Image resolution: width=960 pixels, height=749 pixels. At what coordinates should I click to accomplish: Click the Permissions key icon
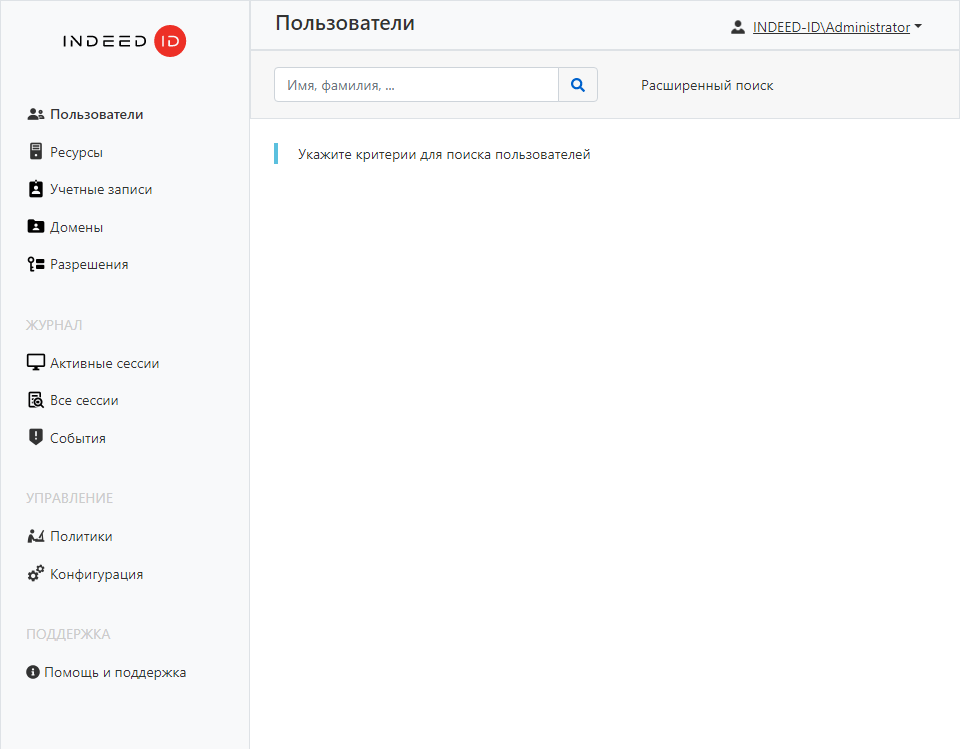click(x=36, y=265)
